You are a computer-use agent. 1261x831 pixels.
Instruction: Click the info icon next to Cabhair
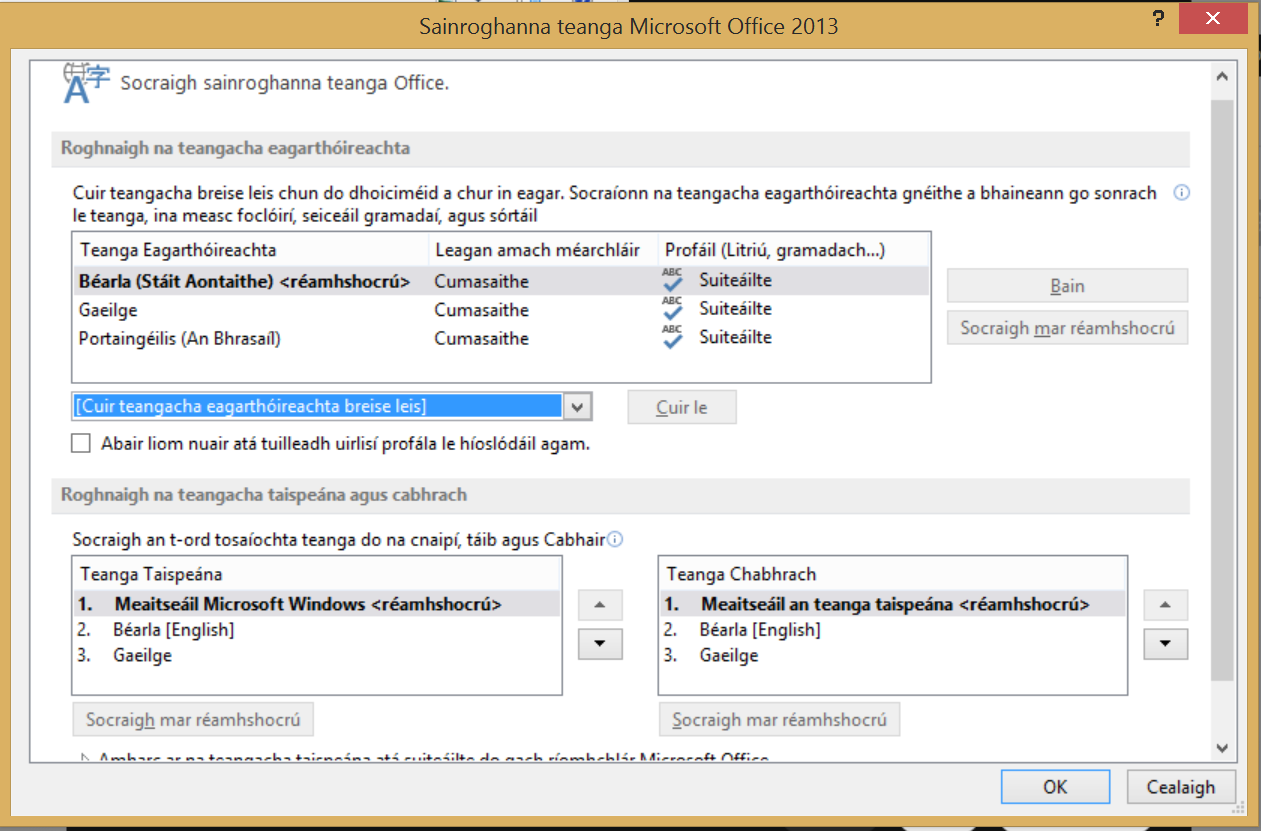click(x=615, y=540)
